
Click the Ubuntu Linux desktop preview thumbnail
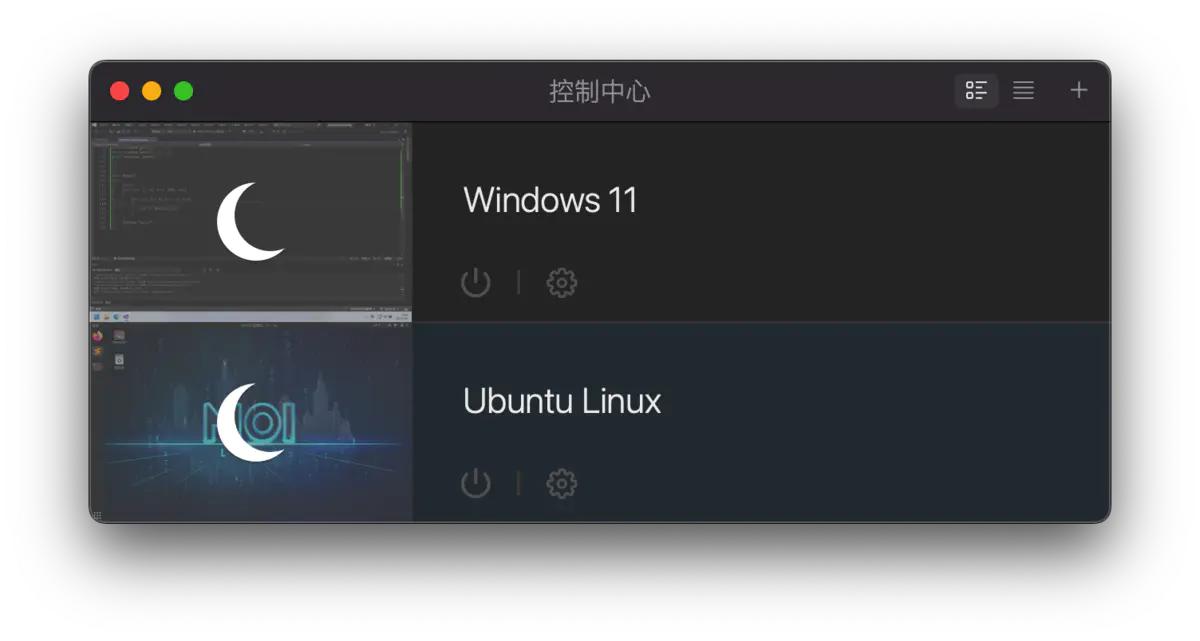click(251, 422)
